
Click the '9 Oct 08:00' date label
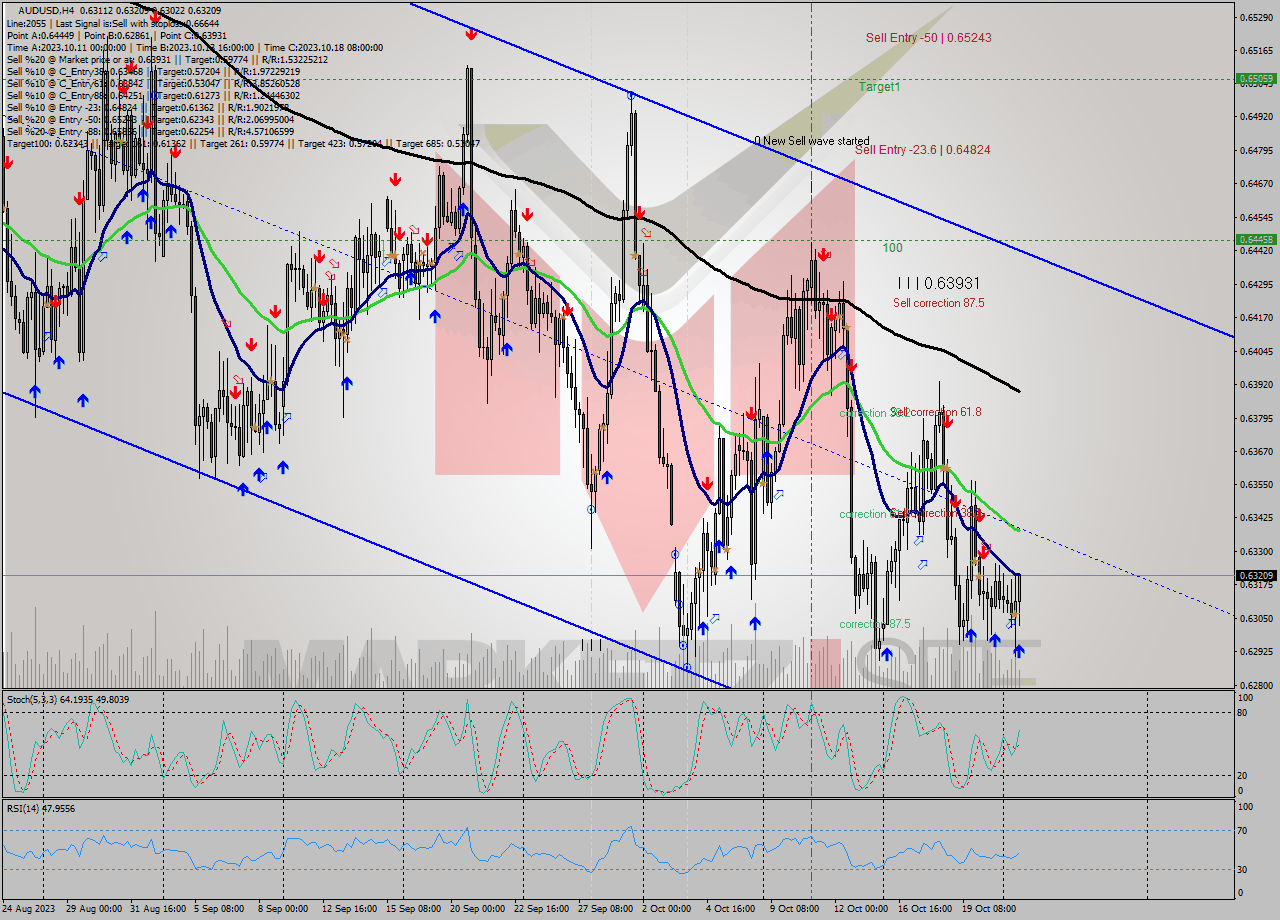click(x=794, y=909)
